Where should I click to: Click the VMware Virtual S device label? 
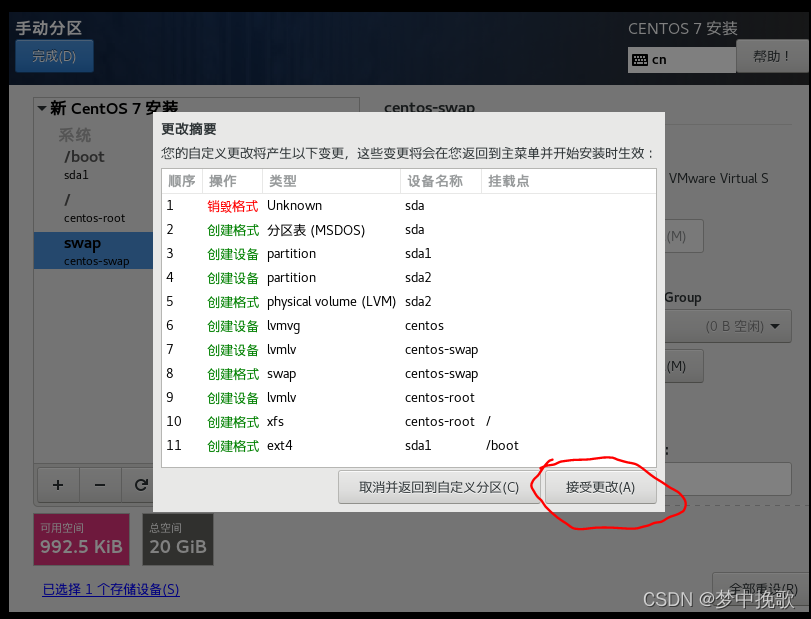pyautogui.click(x=718, y=179)
